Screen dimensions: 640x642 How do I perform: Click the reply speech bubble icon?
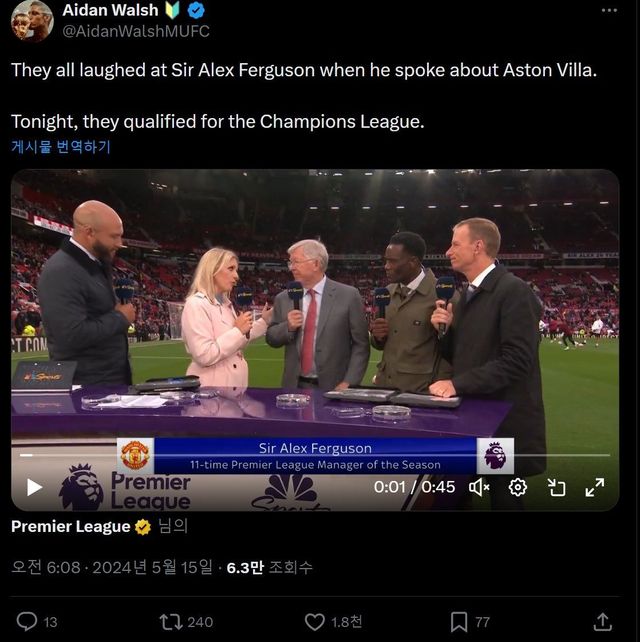(27, 621)
